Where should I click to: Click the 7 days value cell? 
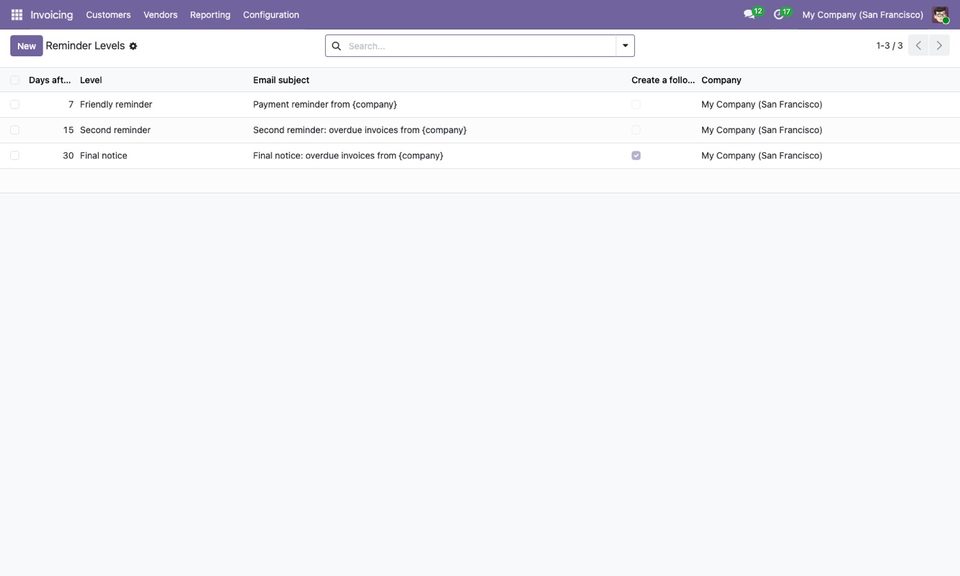(71, 105)
